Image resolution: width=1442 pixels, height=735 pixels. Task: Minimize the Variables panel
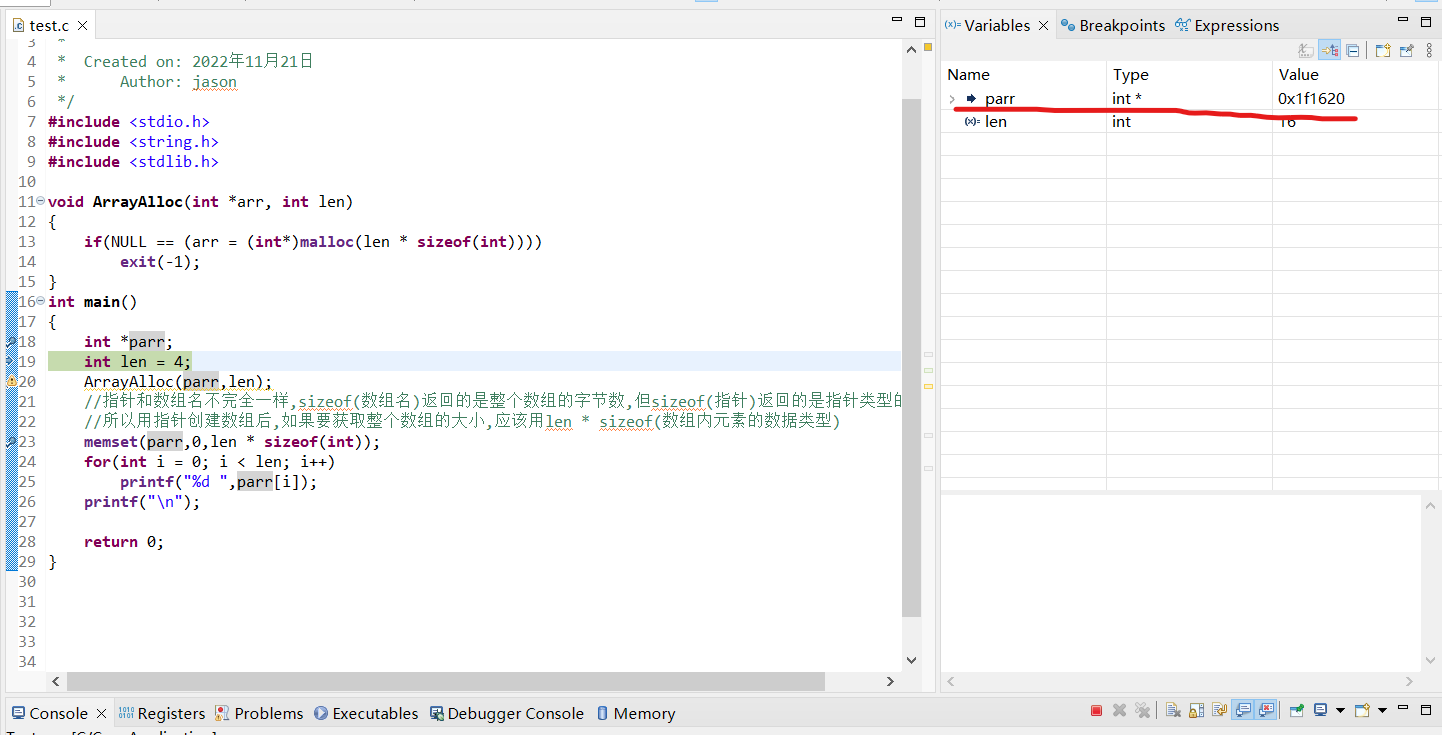point(1403,19)
